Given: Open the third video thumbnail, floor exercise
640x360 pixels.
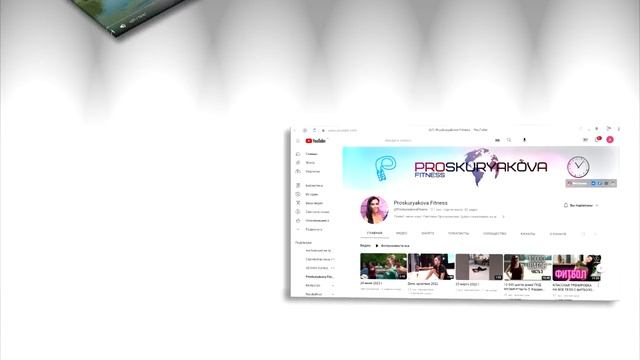Looking at the screenshot, I should tap(479, 267).
